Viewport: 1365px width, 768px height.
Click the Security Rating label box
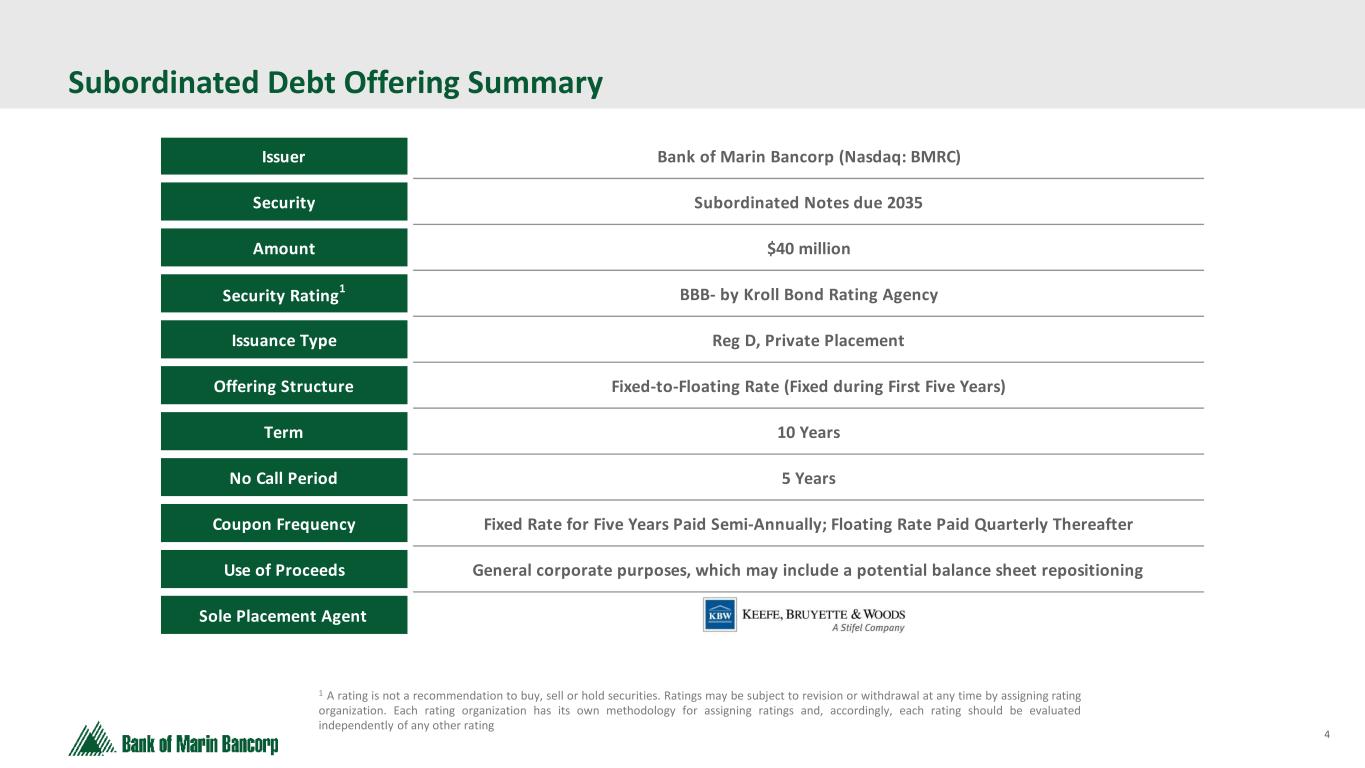(x=284, y=295)
